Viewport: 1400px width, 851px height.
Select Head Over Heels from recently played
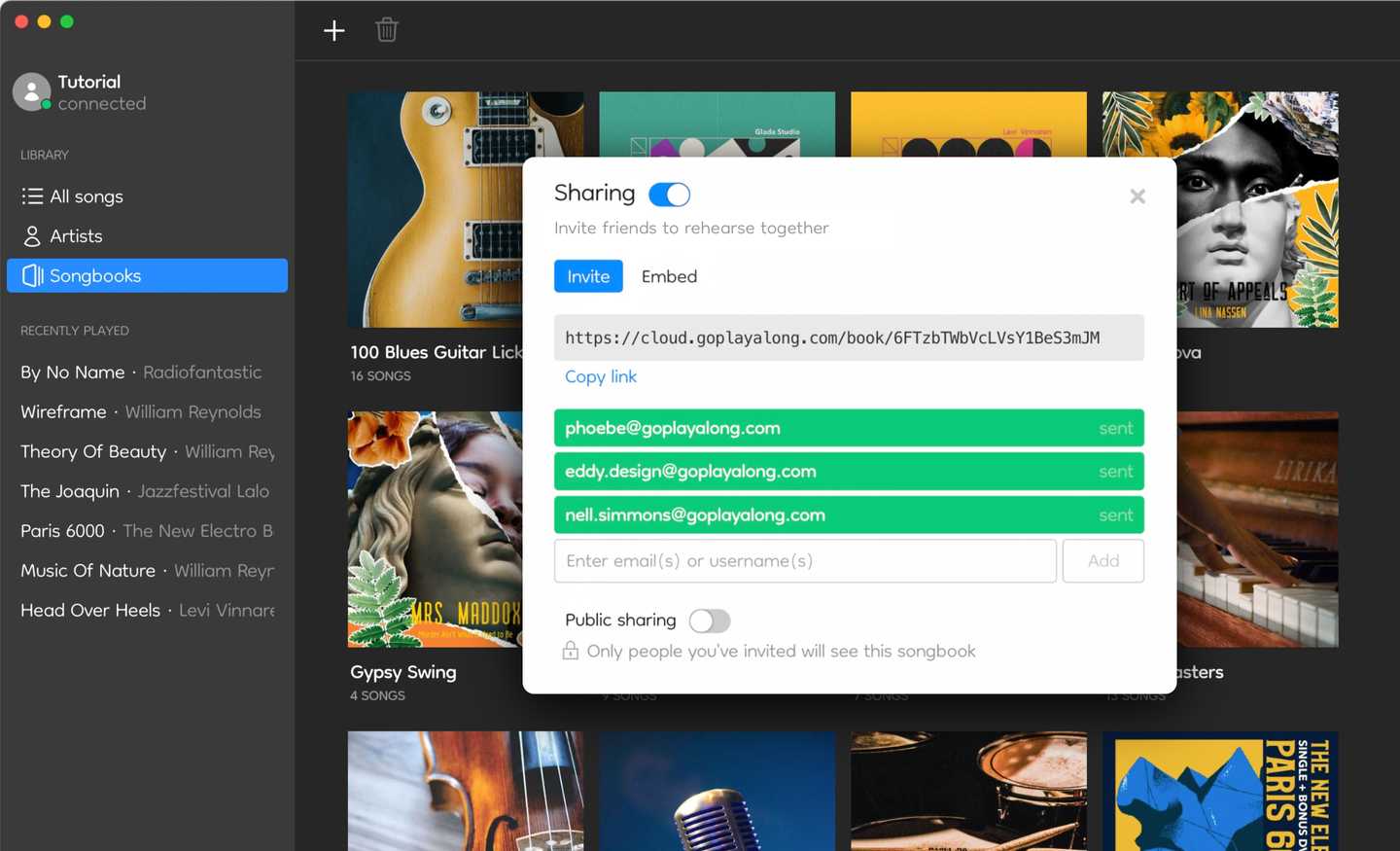89,610
